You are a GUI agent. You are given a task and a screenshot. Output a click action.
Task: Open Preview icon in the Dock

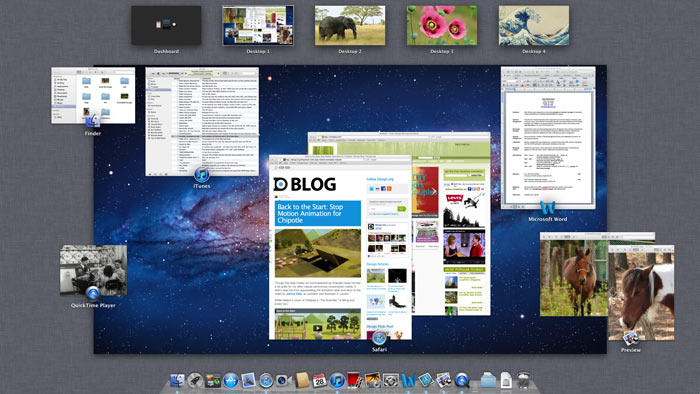tap(444, 381)
